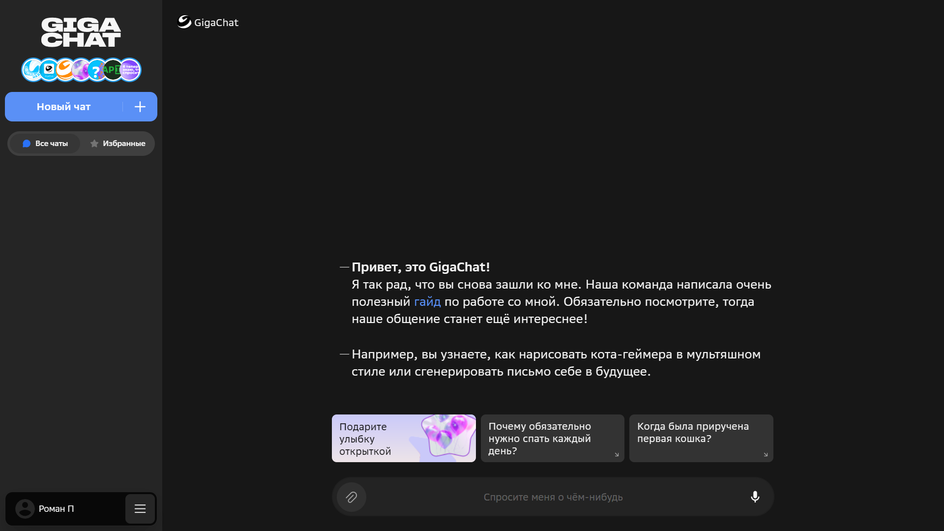Click the GIGA CHAT logo in sidebar
944x531 pixels.
pyautogui.click(x=81, y=33)
